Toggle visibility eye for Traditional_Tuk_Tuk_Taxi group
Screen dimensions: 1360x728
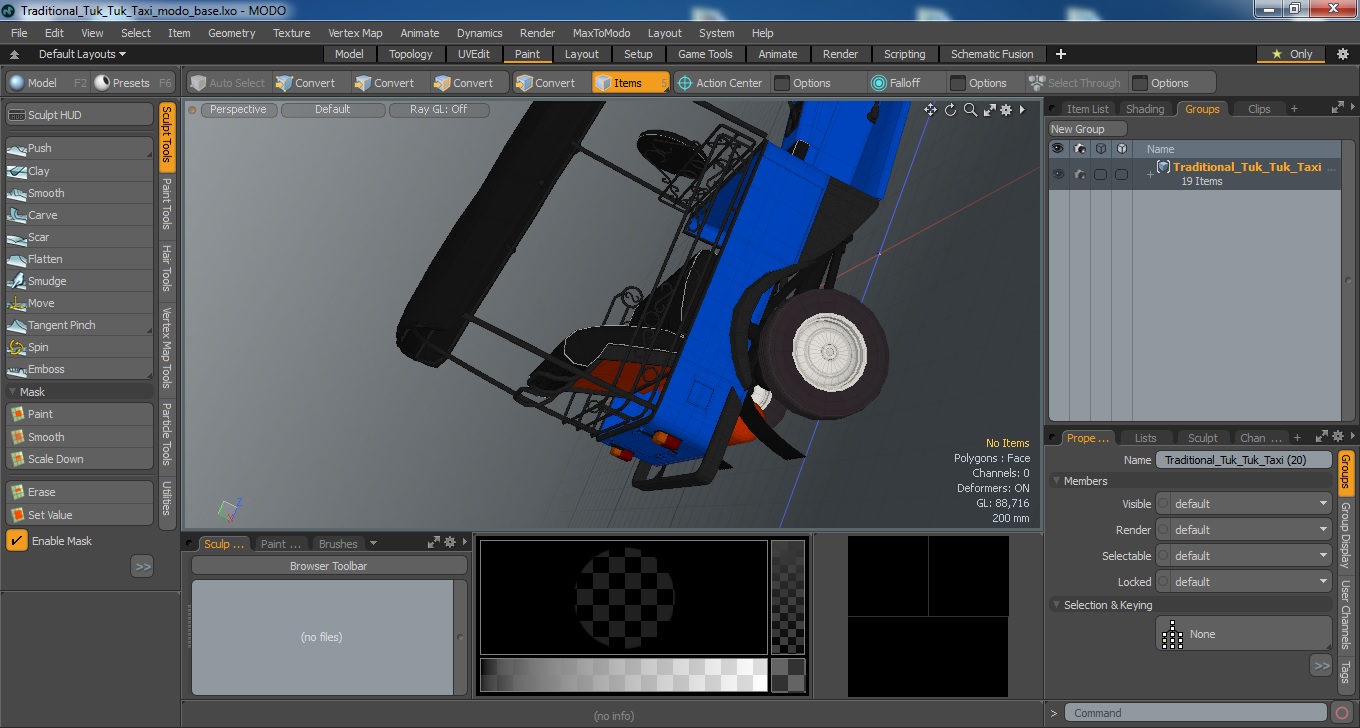[x=1058, y=174]
